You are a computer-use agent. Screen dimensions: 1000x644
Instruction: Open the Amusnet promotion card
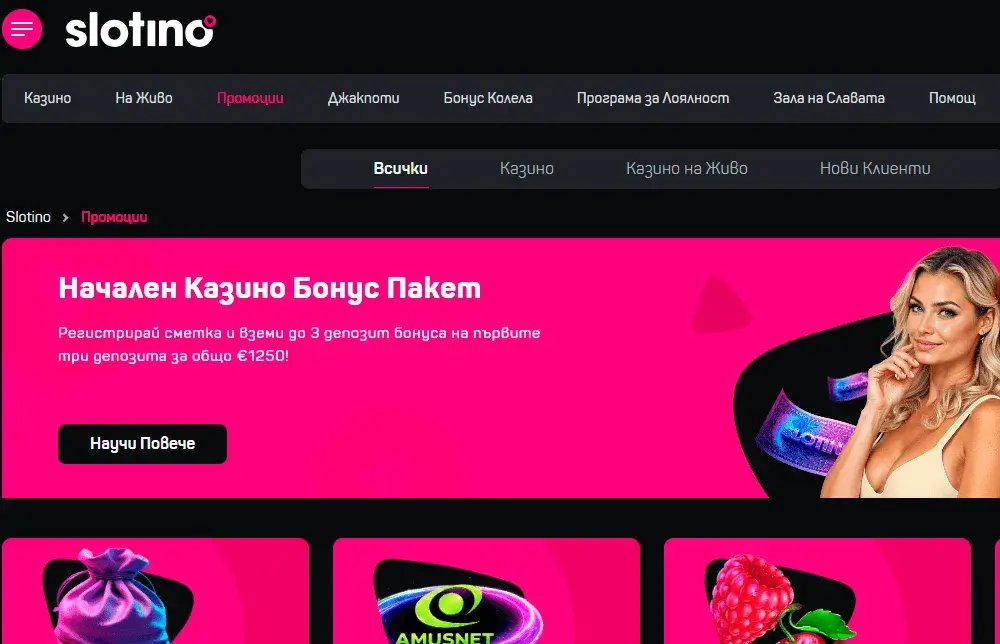click(x=487, y=591)
